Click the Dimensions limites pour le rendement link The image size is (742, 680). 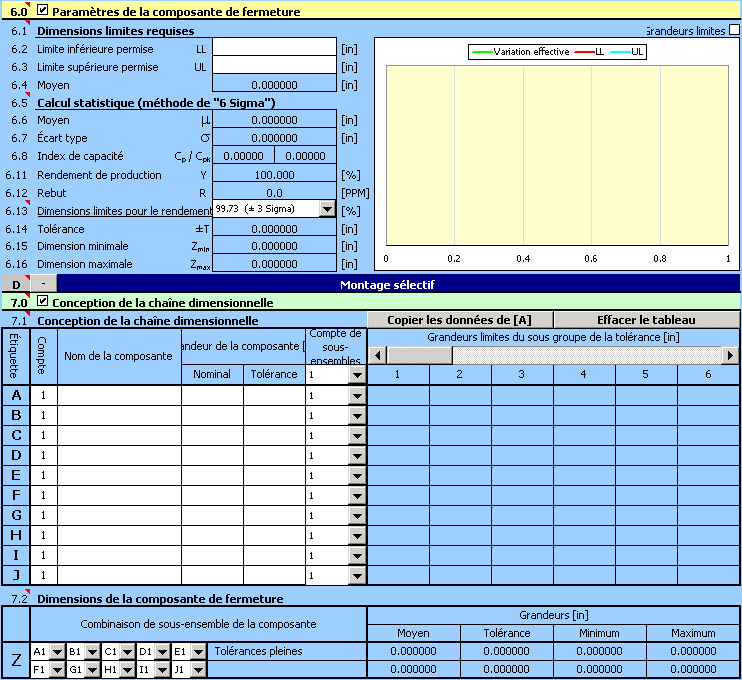(124, 211)
